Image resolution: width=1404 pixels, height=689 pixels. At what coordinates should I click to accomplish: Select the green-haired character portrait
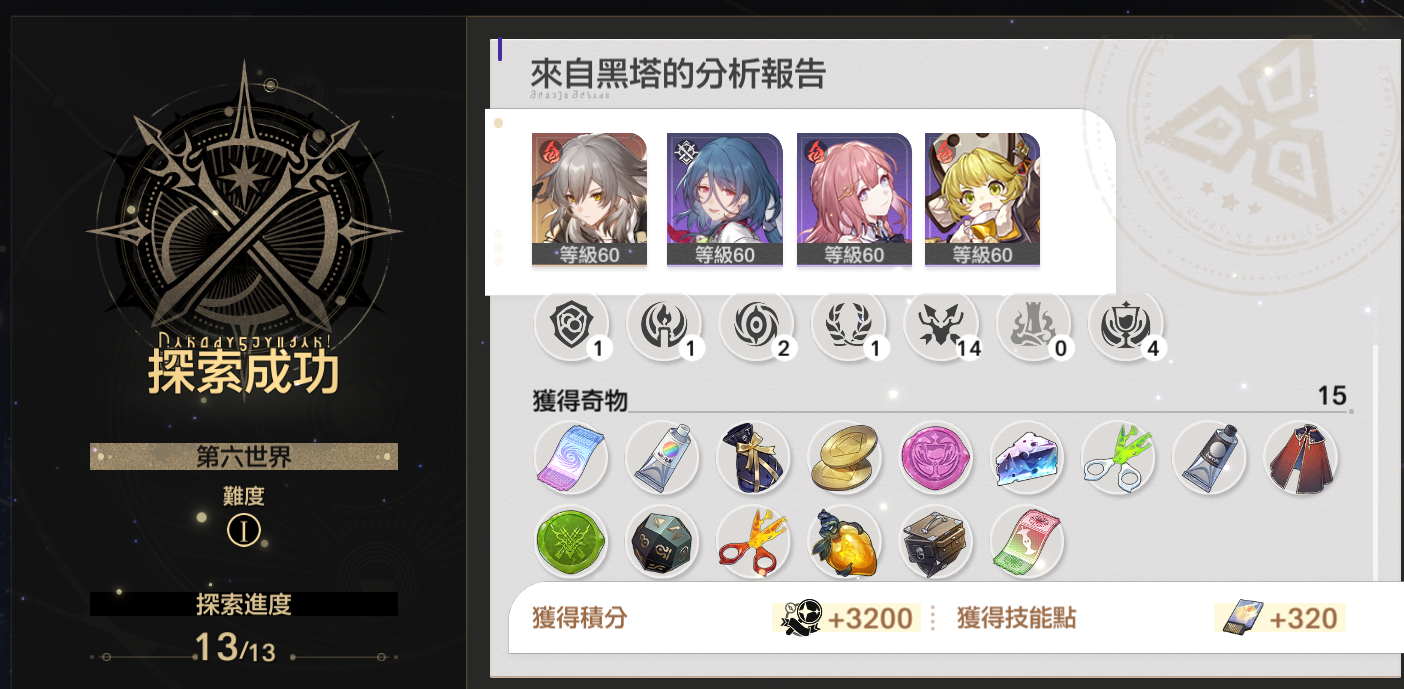pos(982,199)
